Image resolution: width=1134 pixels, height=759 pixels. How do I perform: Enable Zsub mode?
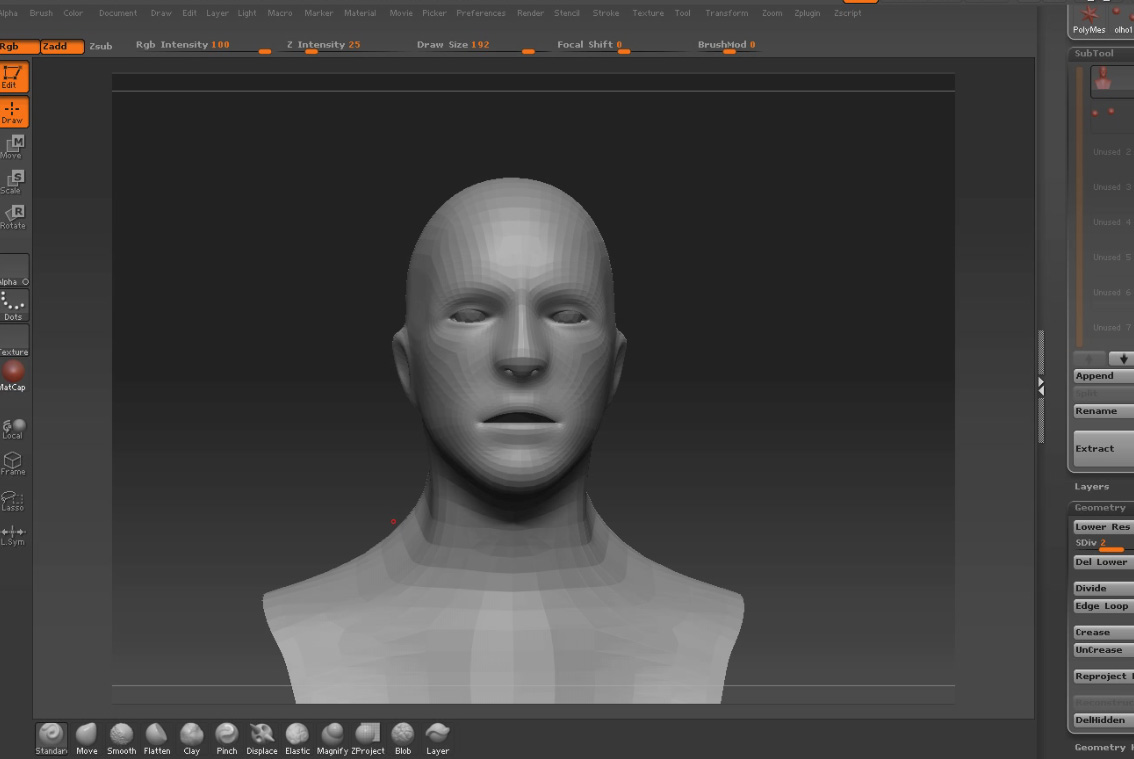click(100, 46)
